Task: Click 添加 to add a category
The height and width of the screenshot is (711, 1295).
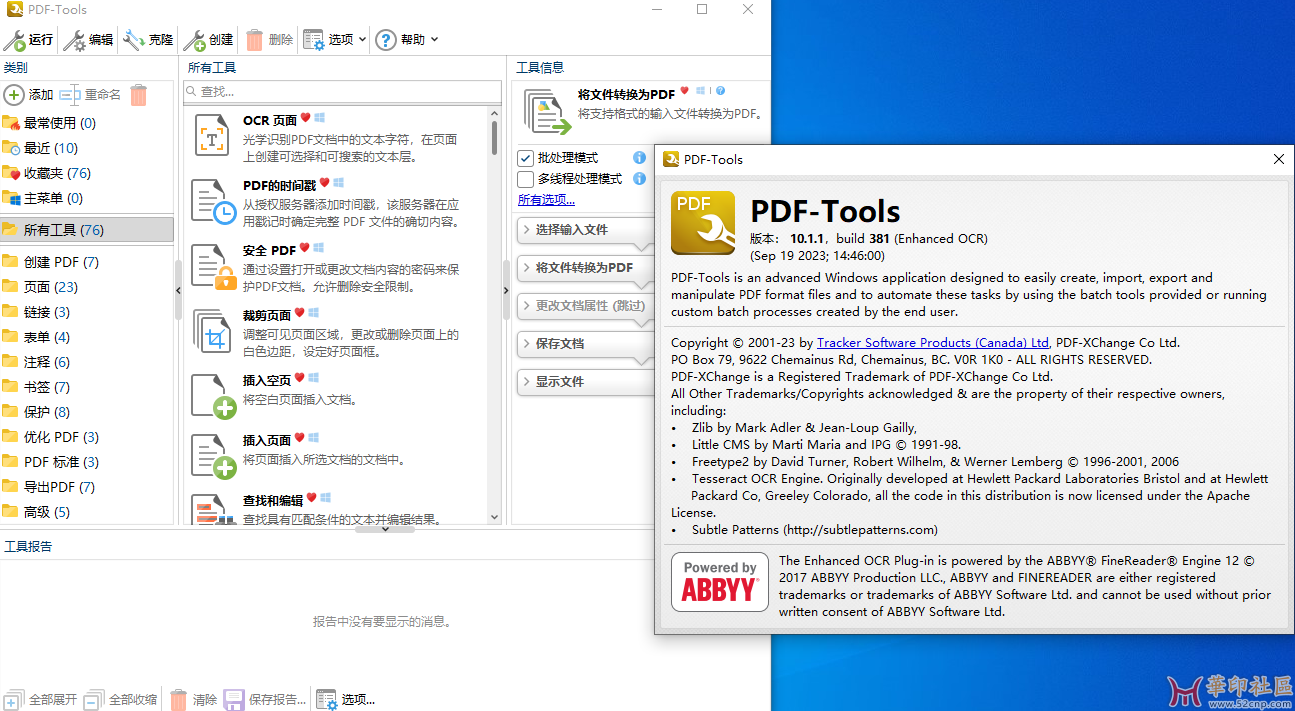Action: (29, 95)
